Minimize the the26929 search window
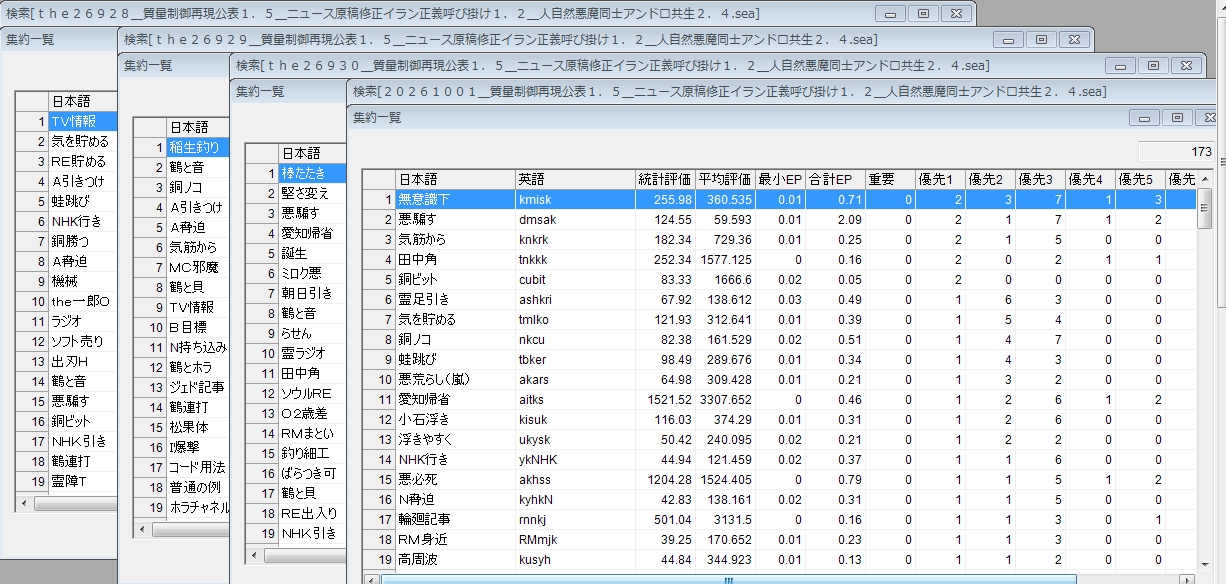Screen dimensions: 1226x584 pyautogui.click(x=1009, y=39)
